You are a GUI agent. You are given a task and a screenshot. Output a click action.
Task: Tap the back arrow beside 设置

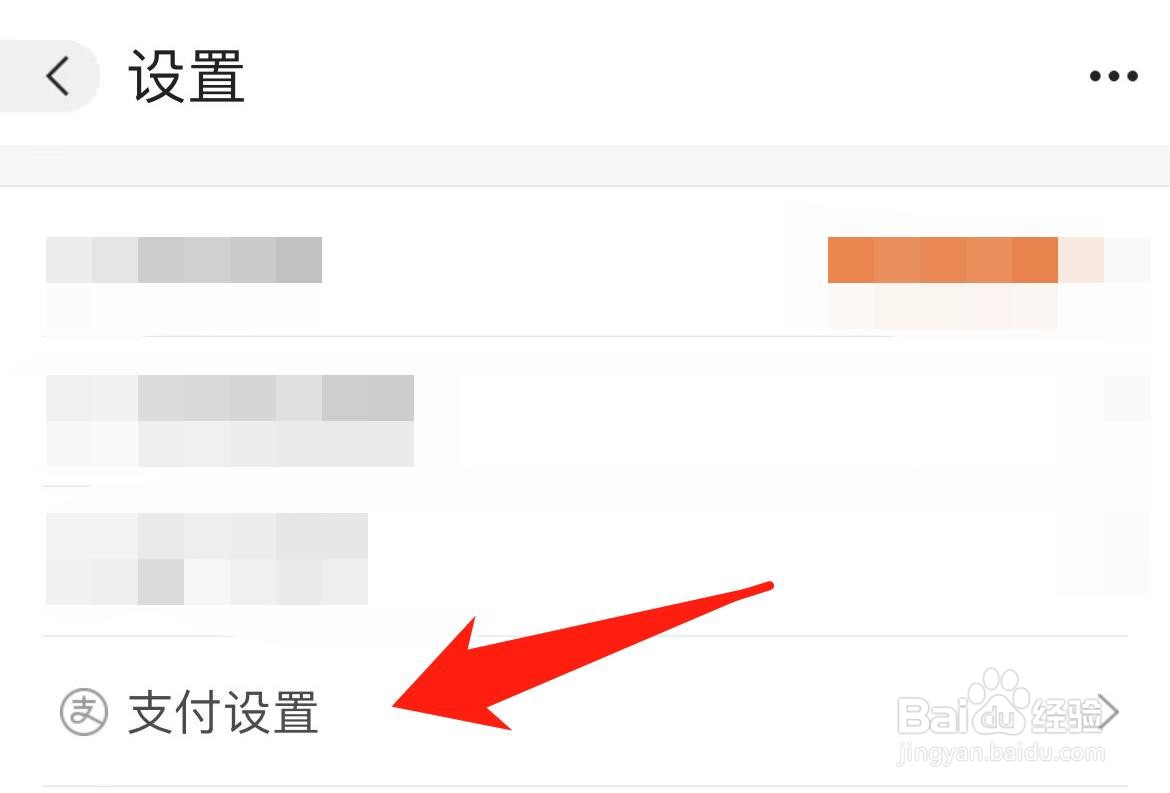point(57,75)
